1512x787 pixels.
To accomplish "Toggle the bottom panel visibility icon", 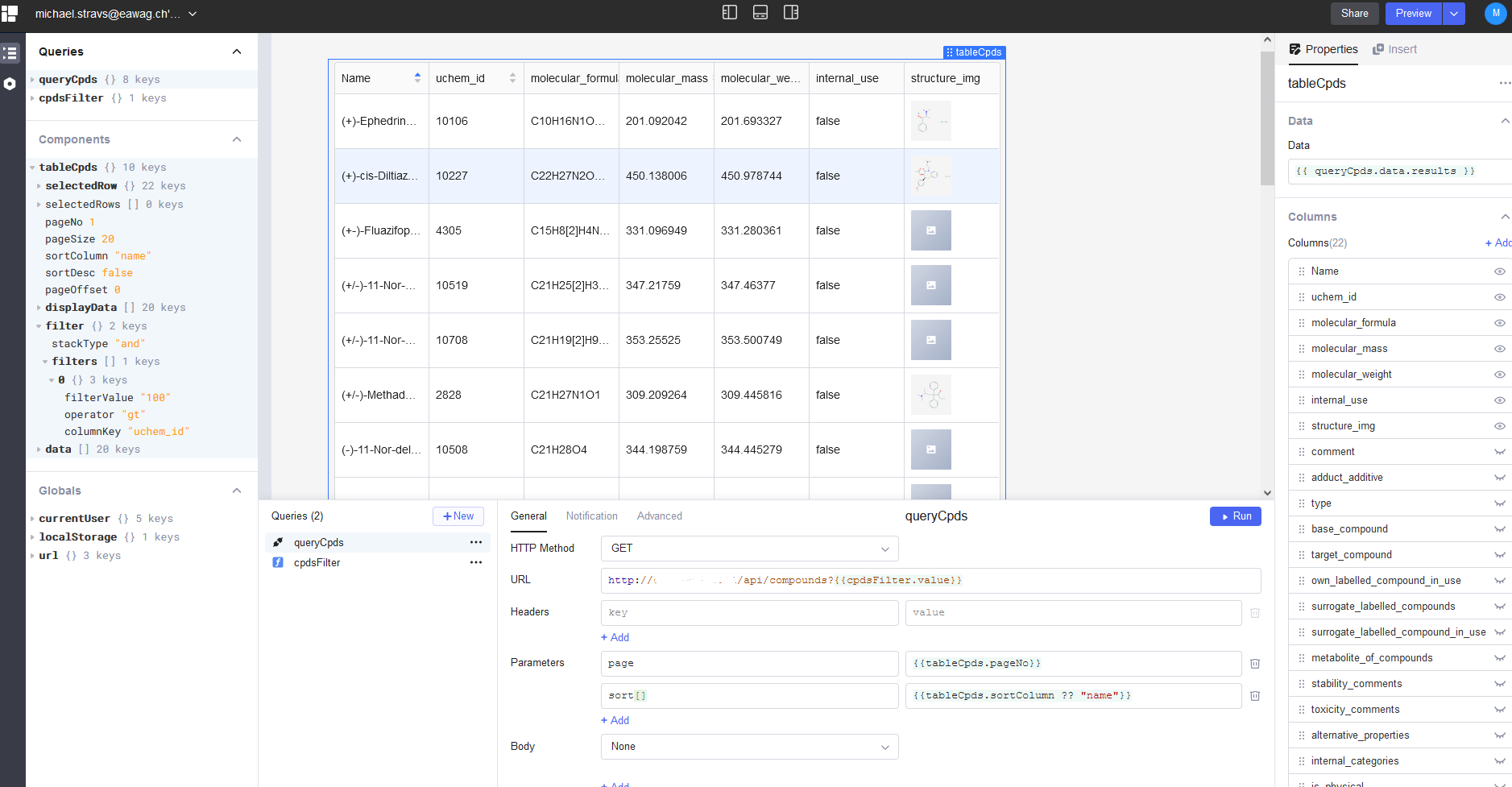I will [x=760, y=12].
